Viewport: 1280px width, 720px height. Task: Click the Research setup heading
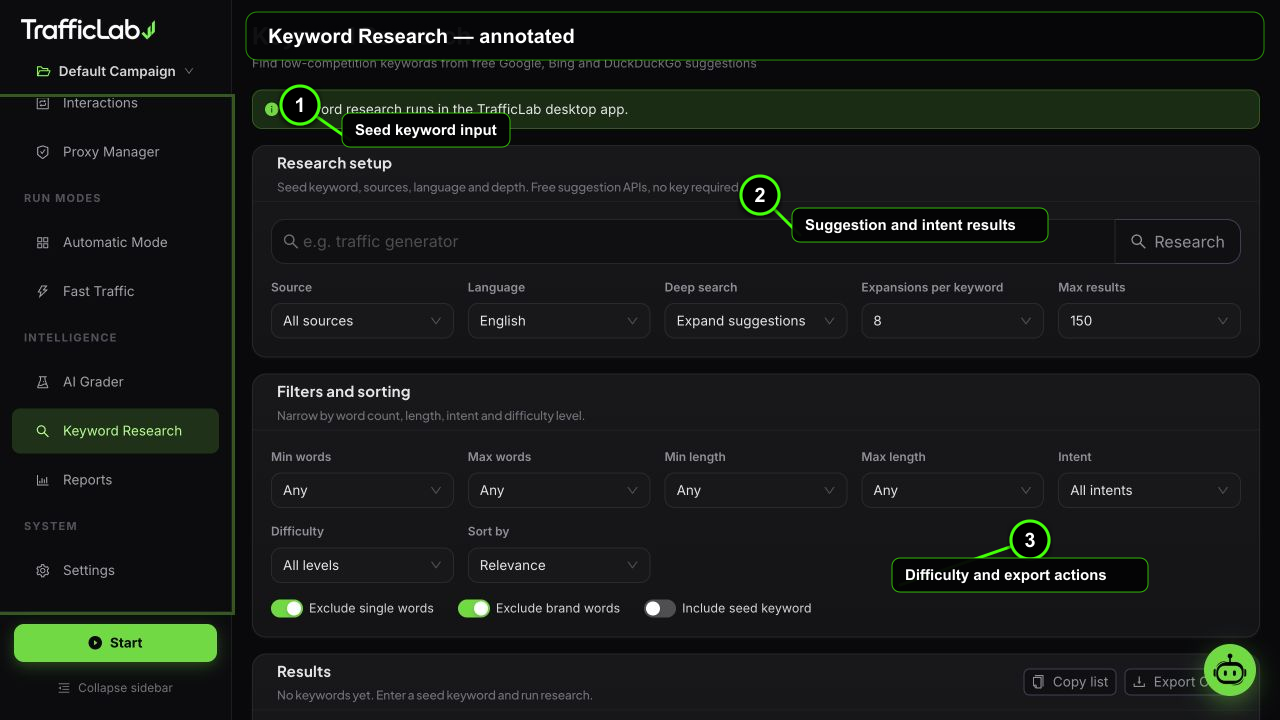tap(334, 163)
